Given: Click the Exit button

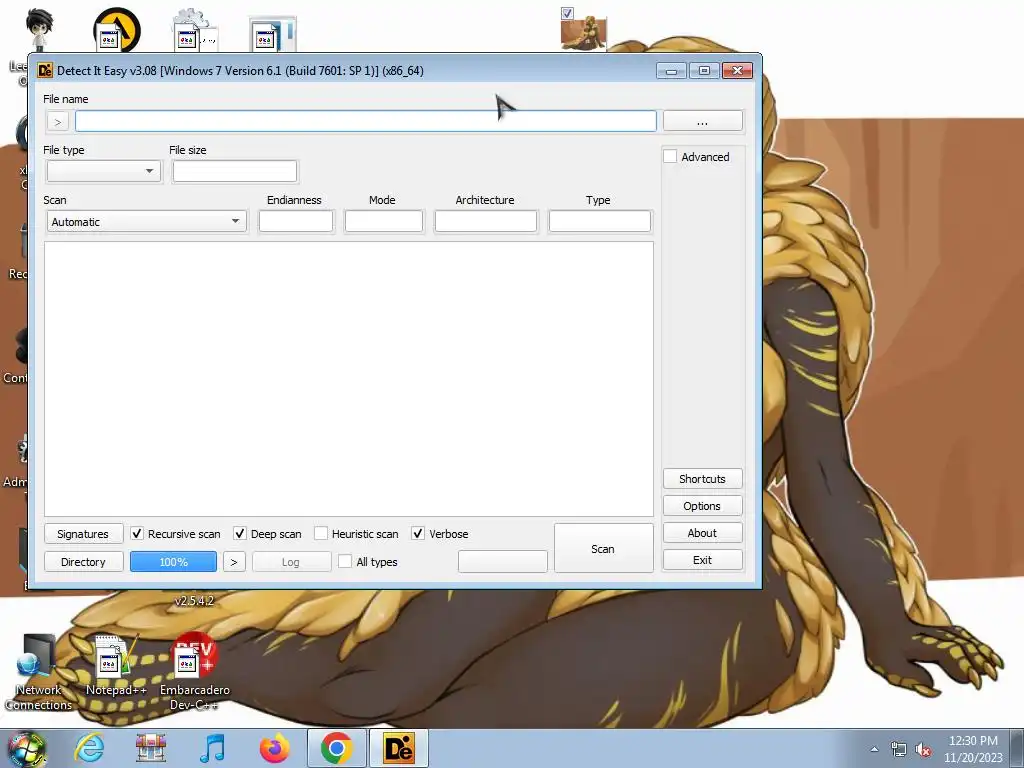Looking at the screenshot, I should (x=703, y=560).
